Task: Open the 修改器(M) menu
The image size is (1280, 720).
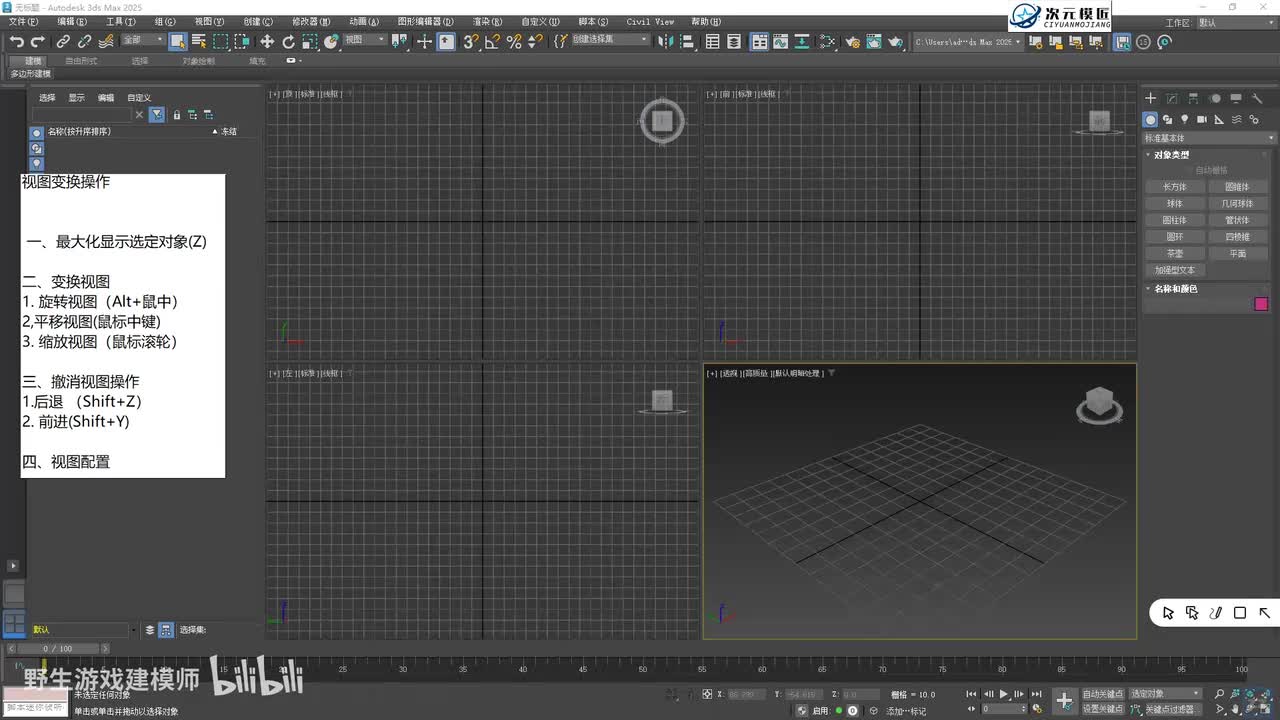Action: coord(311,21)
